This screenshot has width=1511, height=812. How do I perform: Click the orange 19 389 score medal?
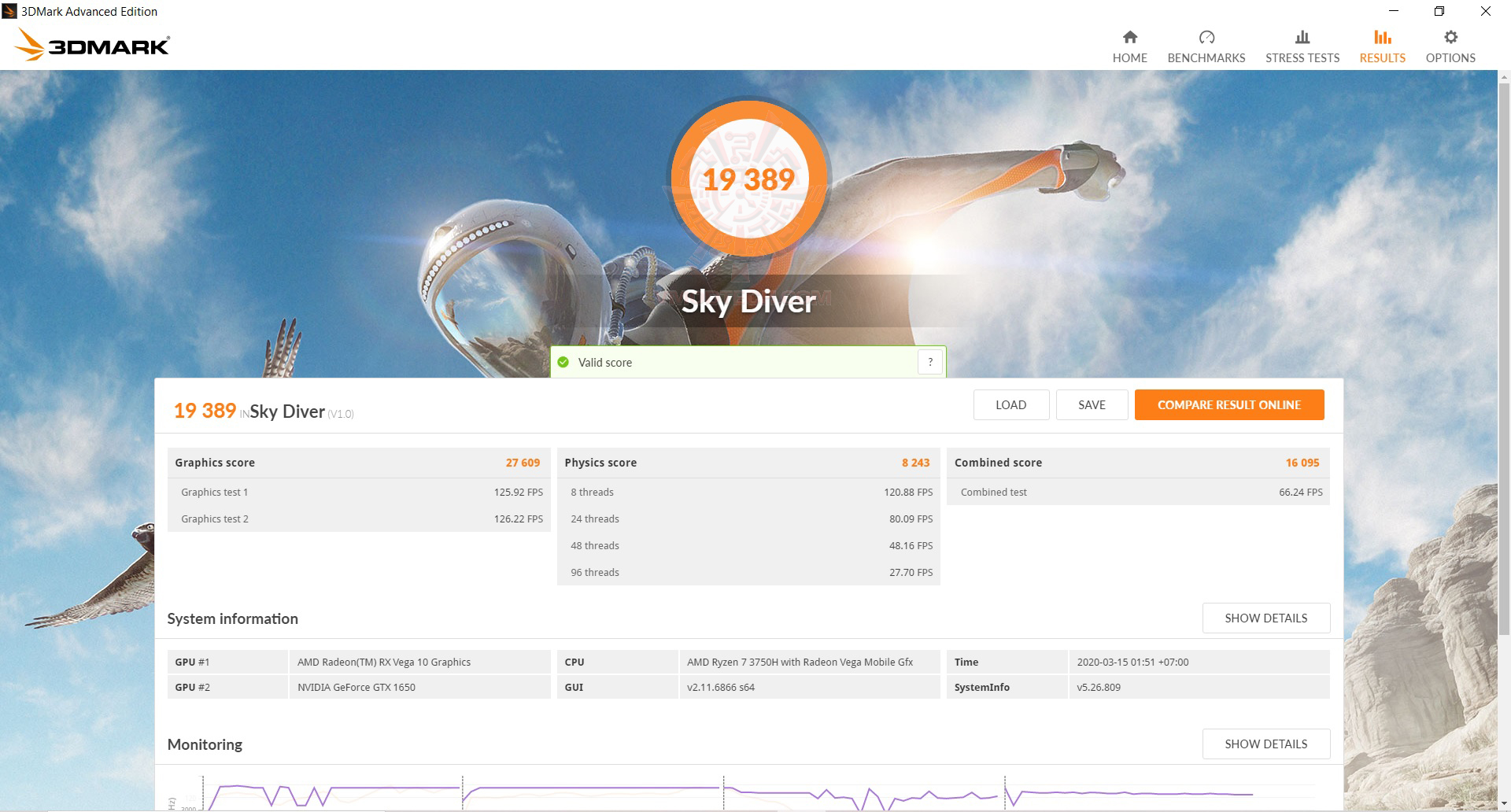748,179
